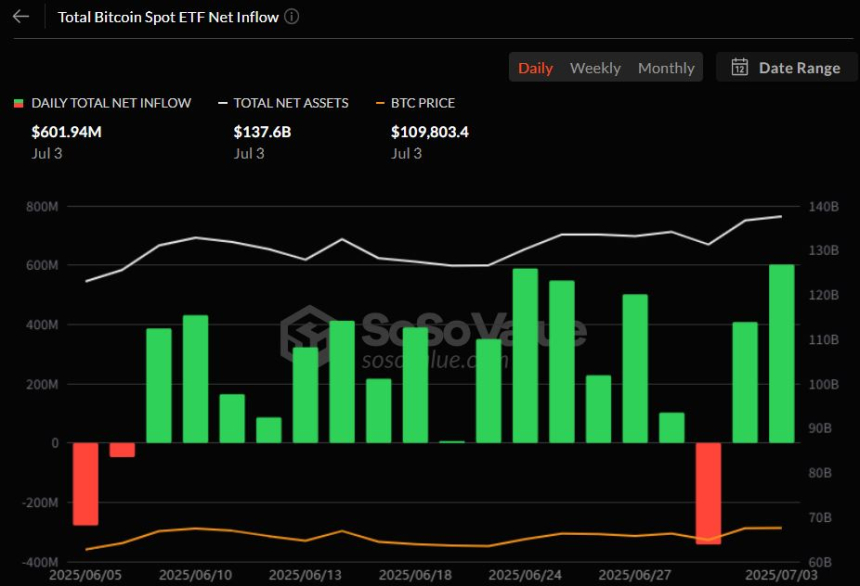Switch to the Daily view tab
Viewport: 860px width, 586px height.
tap(535, 68)
